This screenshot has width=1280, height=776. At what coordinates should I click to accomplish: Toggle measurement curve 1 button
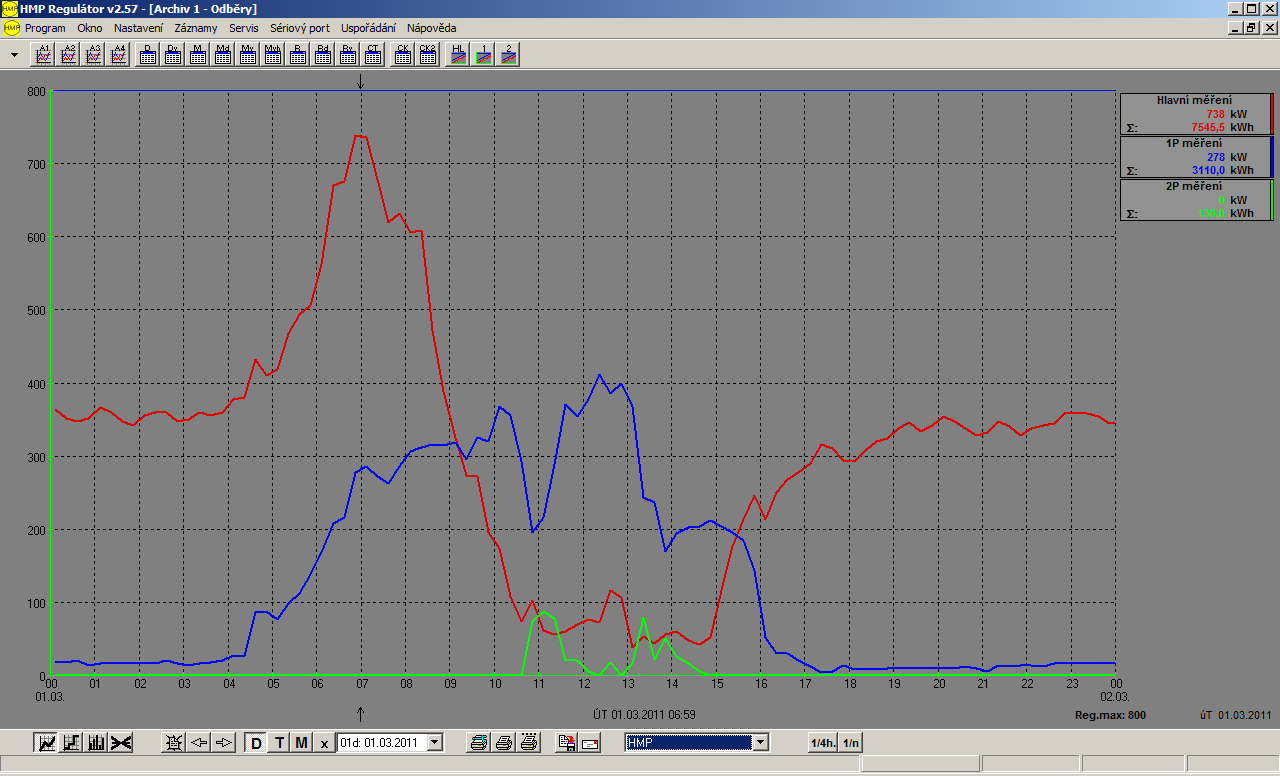click(x=483, y=54)
